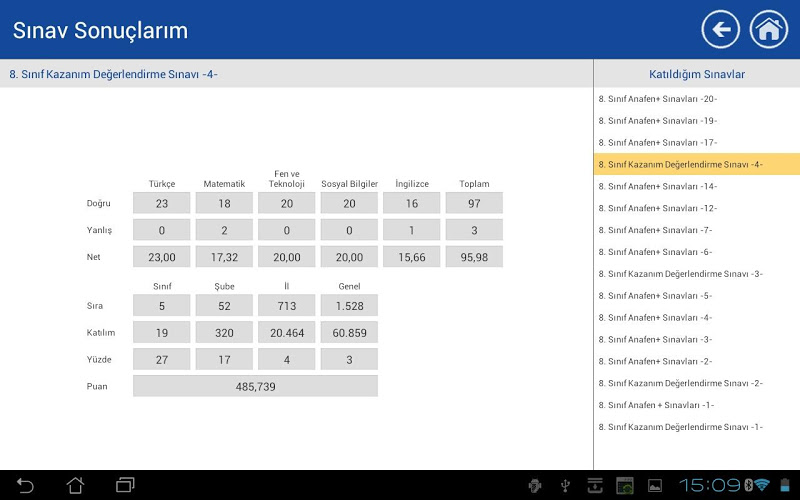Tap the Wi-Fi status icon

click(x=762, y=485)
